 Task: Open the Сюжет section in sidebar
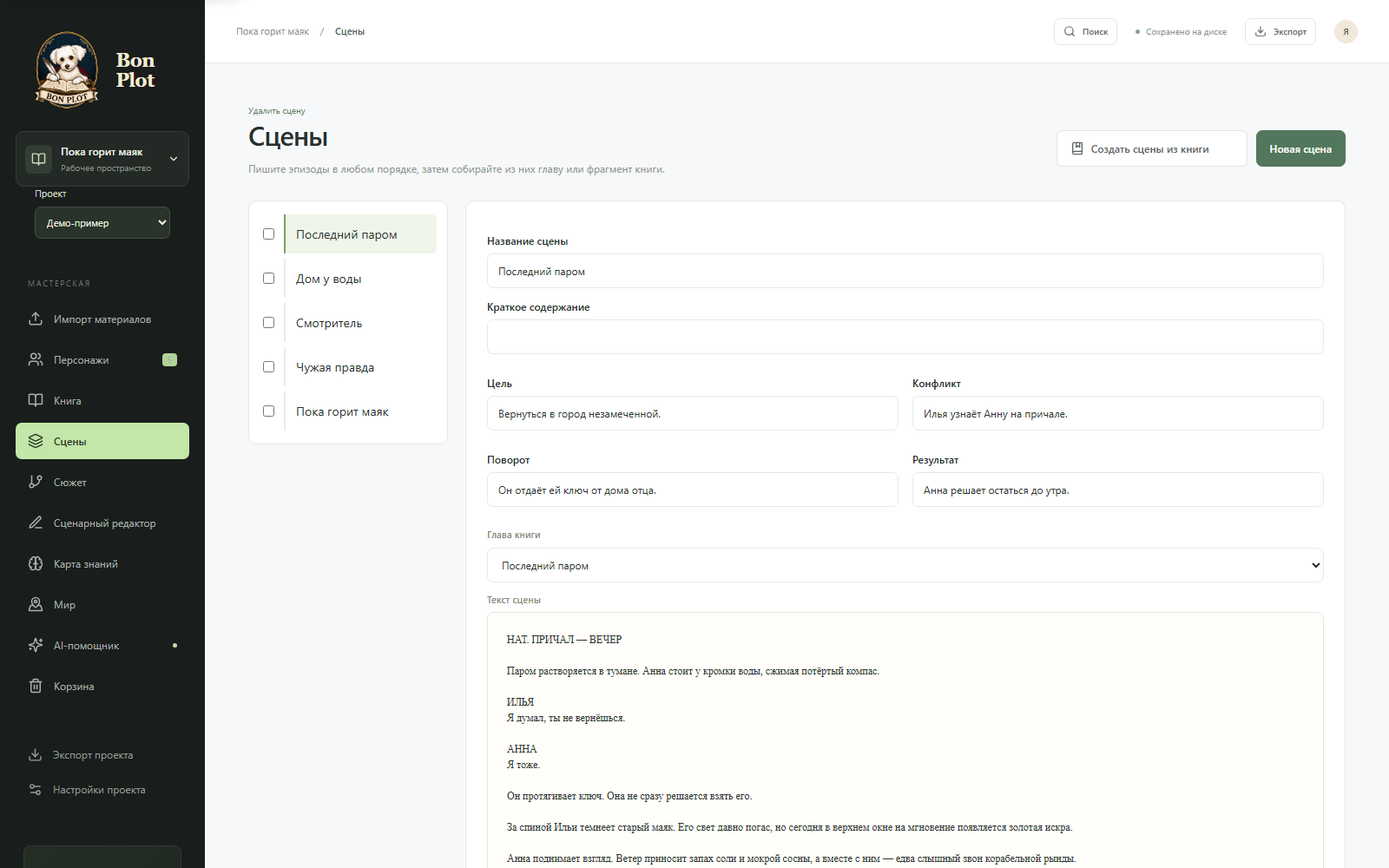coord(102,482)
